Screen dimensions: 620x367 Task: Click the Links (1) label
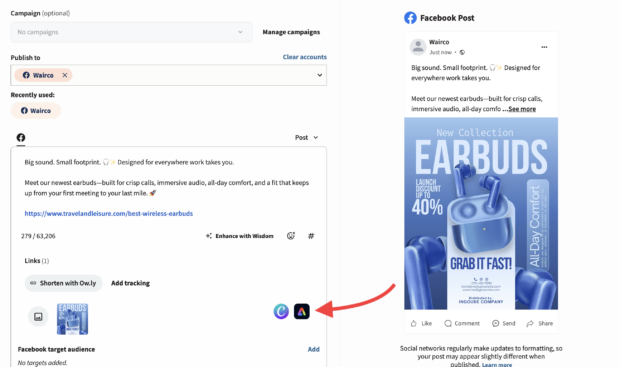coord(37,261)
